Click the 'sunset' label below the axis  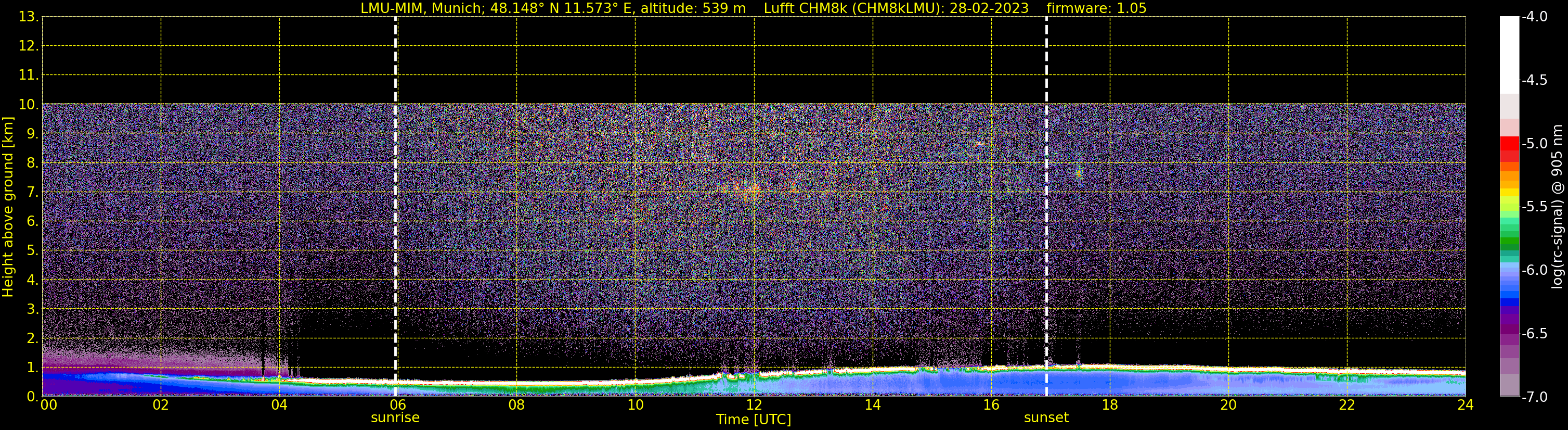click(1046, 418)
